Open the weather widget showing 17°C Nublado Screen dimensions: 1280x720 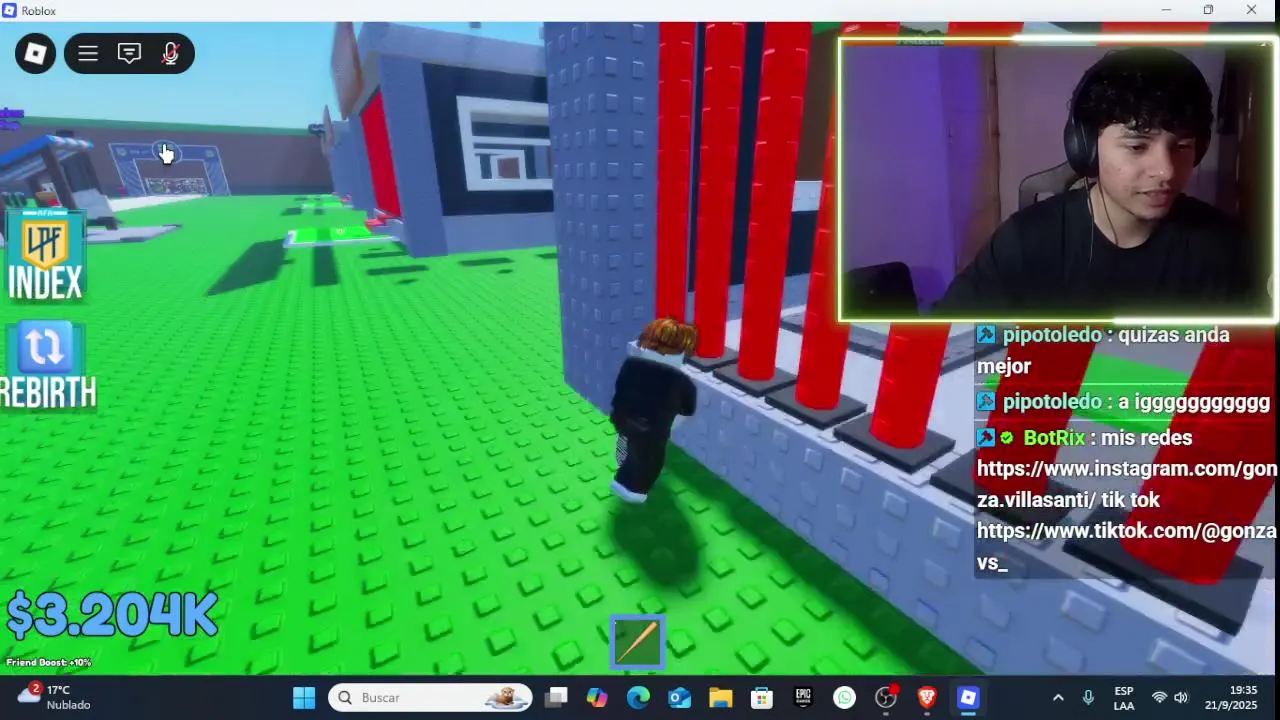55,697
